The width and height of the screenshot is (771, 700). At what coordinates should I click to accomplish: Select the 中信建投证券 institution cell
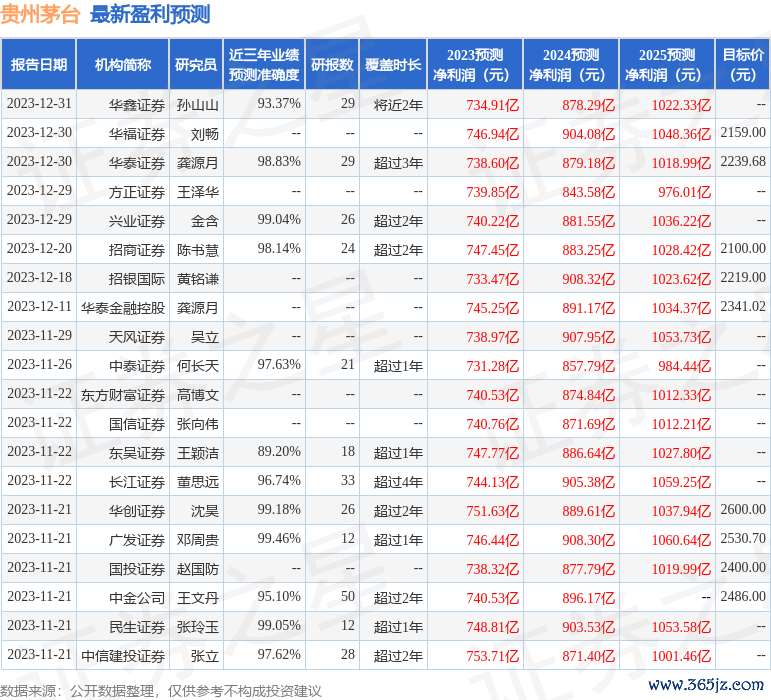coord(123,656)
